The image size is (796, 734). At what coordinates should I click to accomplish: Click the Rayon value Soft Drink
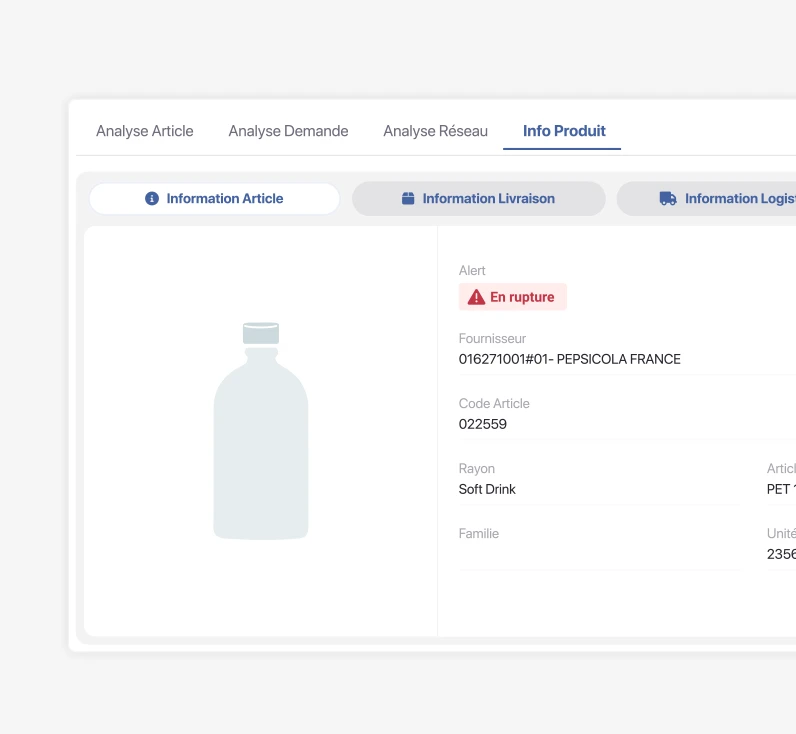click(487, 489)
